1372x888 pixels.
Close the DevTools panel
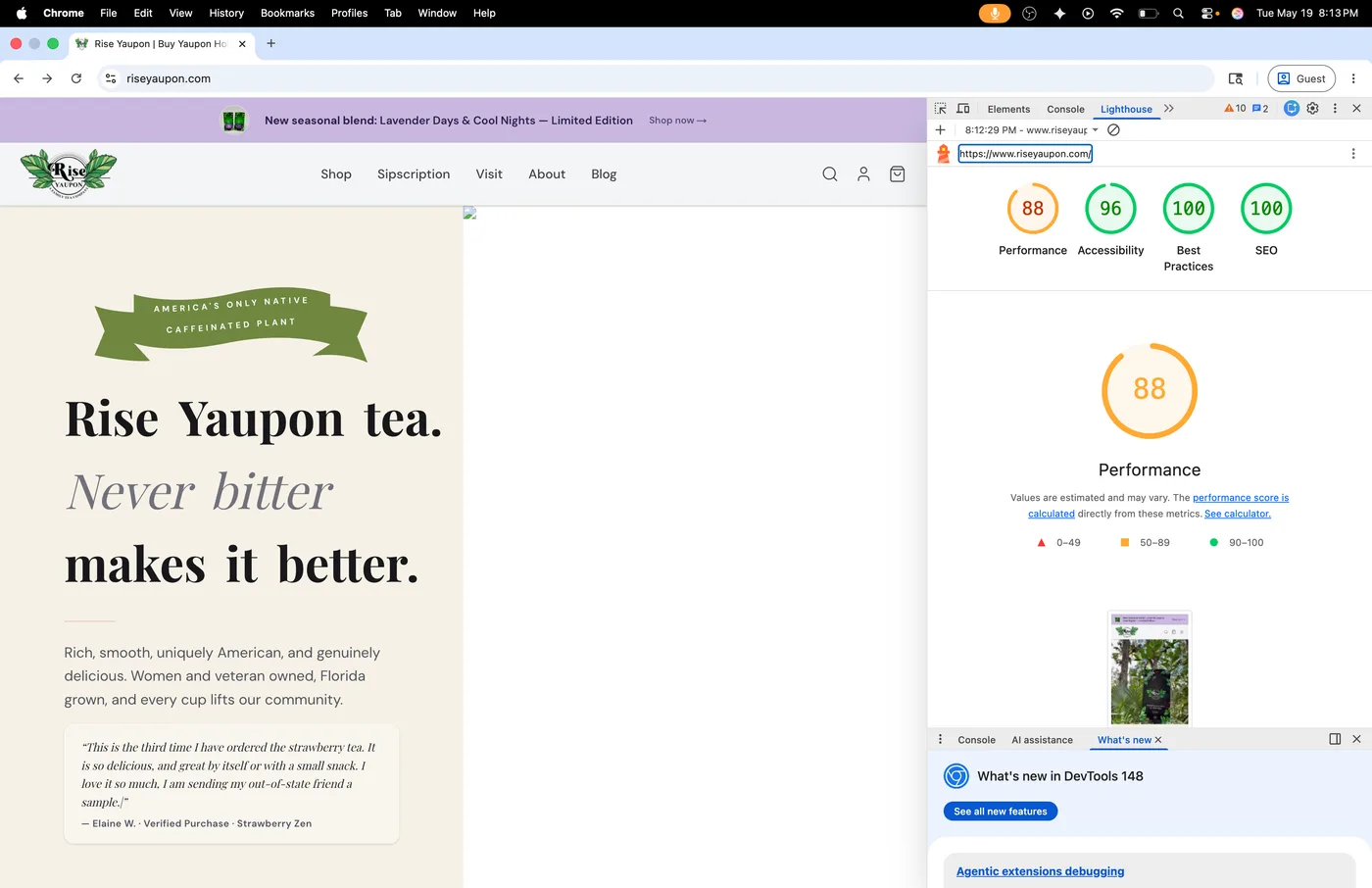(1356, 109)
